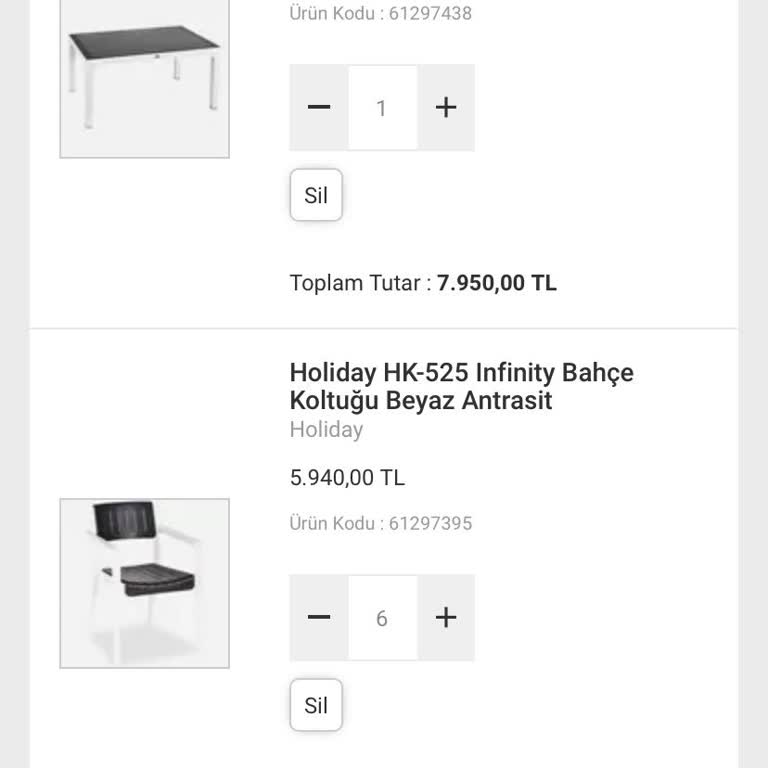Decrease quantity of the table item
Viewport: 768px width, 768px height.
(x=319, y=108)
